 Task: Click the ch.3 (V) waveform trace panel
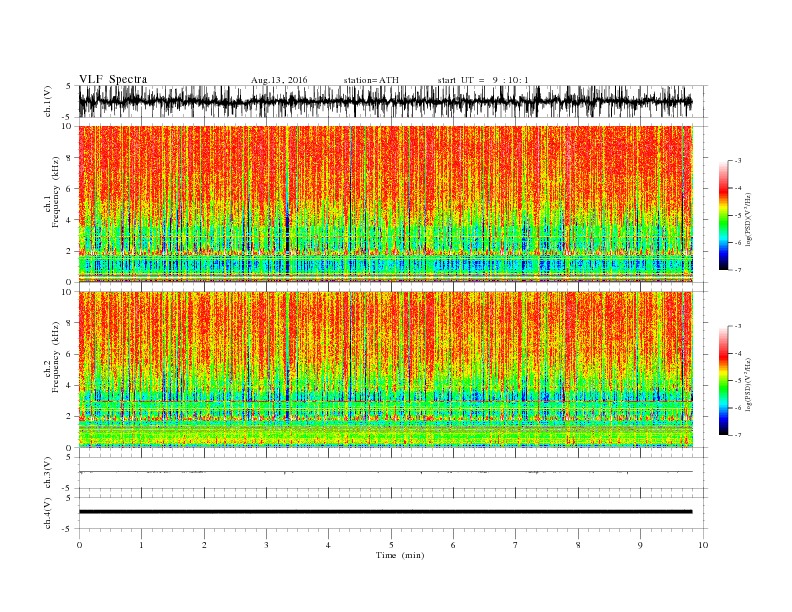pos(392,473)
